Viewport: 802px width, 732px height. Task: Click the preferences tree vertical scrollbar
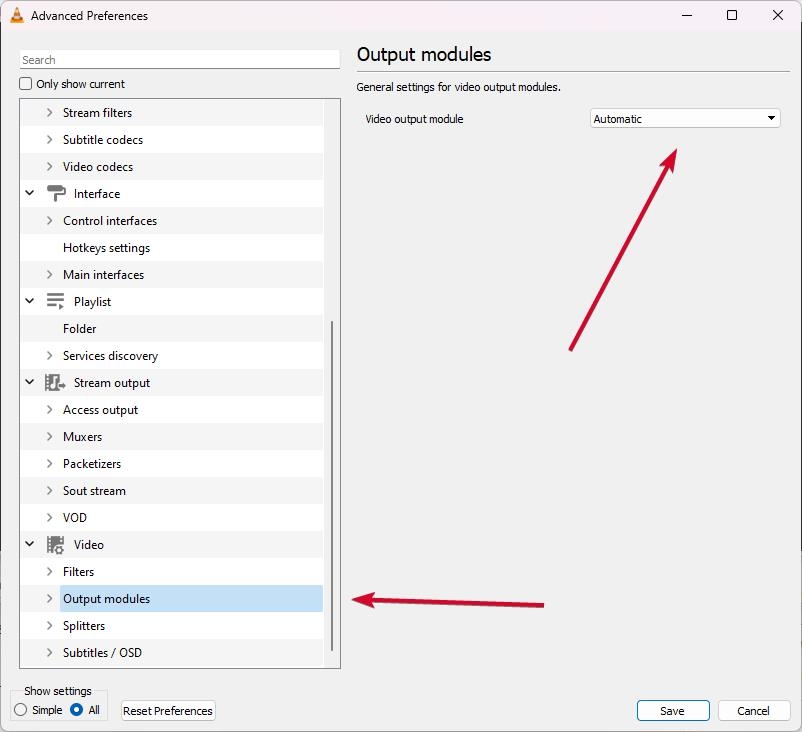(332, 485)
